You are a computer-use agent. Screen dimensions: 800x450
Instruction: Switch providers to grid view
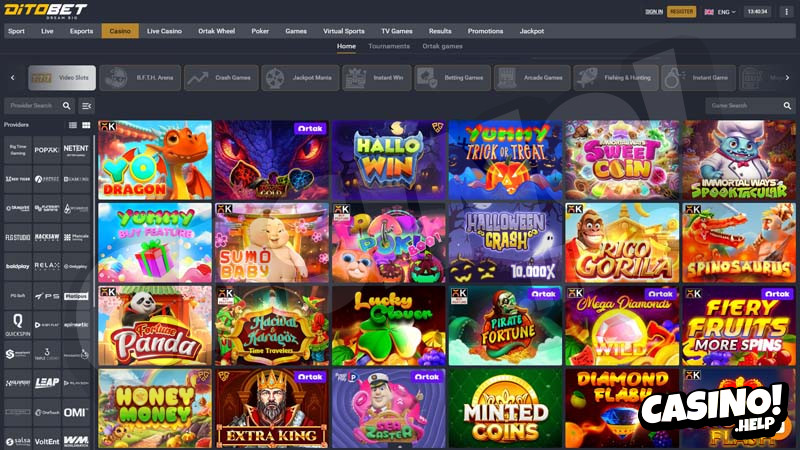(86, 125)
